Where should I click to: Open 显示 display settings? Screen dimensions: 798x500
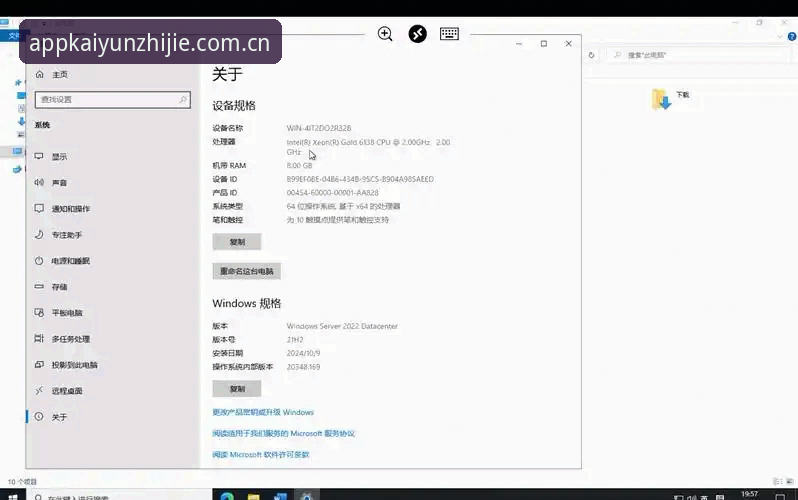50,156
